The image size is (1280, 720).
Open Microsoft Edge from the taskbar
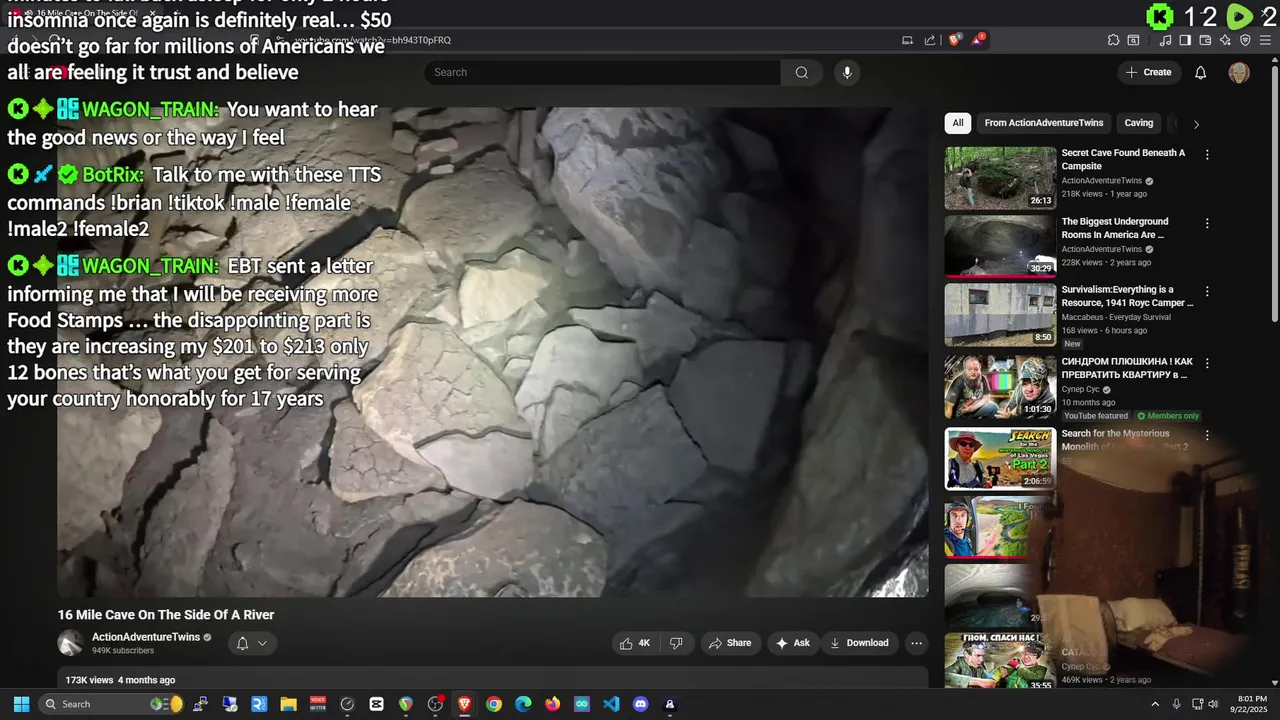[523, 704]
